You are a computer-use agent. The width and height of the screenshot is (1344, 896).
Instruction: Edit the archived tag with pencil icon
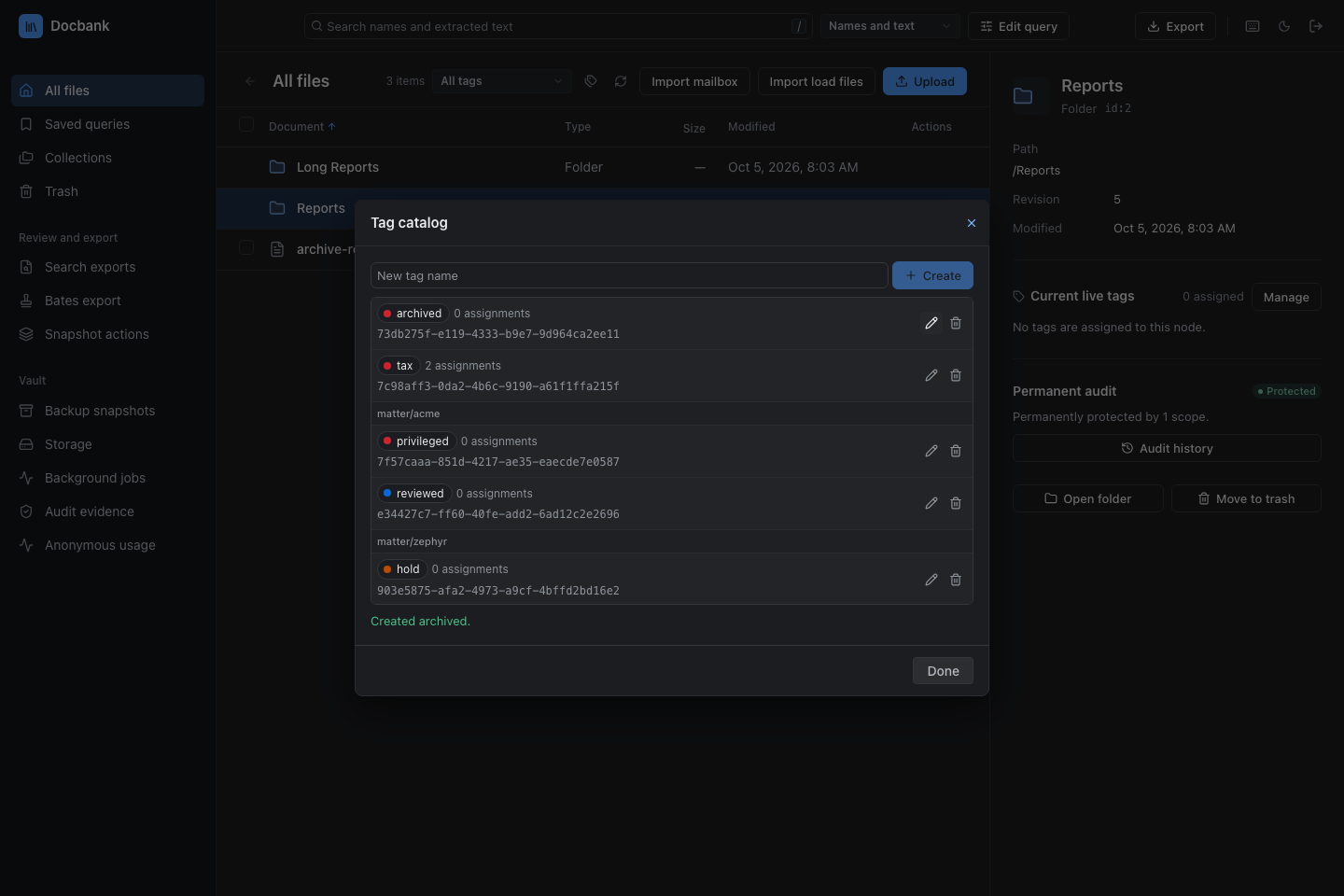click(931, 323)
